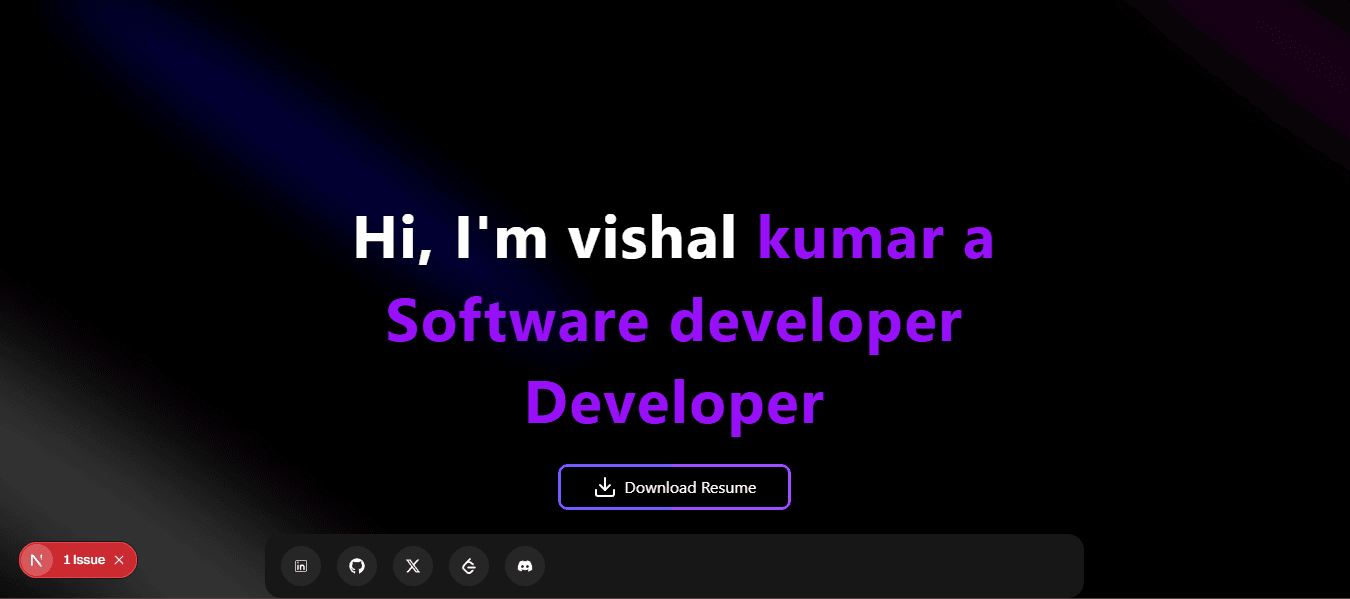
Task: Open the LinkedIn profile icon
Action: click(x=301, y=566)
